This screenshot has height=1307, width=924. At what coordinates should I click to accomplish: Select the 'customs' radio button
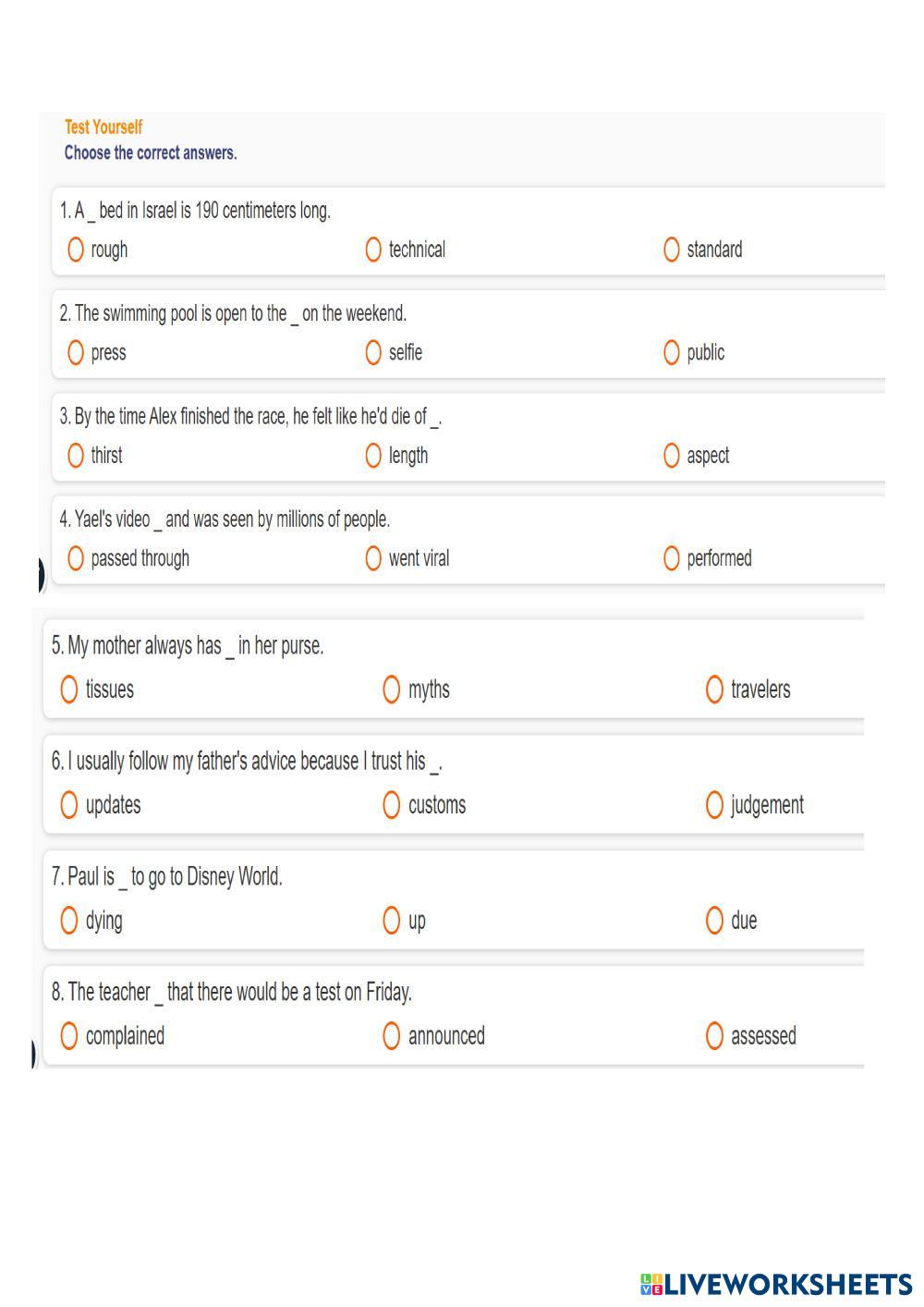pyautogui.click(x=392, y=805)
